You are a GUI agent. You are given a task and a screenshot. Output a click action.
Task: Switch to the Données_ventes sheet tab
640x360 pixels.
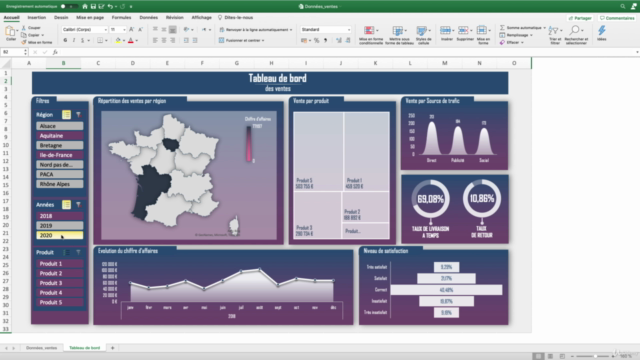[42, 348]
